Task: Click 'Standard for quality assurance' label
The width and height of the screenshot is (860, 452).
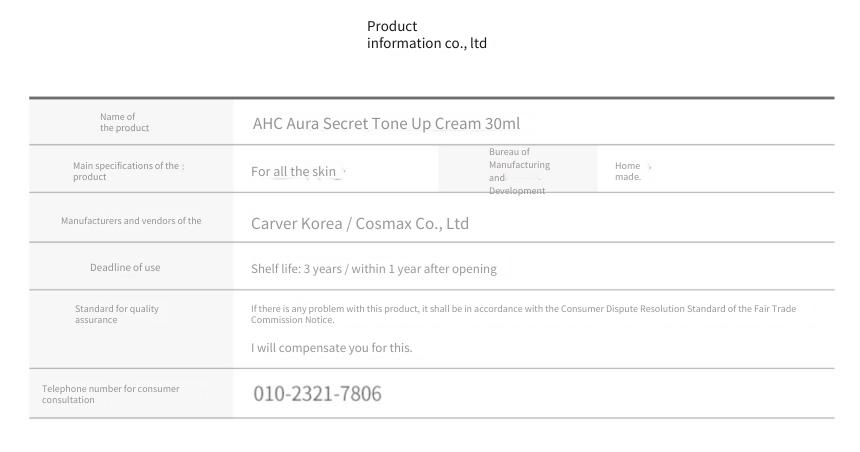Action: 117,314
